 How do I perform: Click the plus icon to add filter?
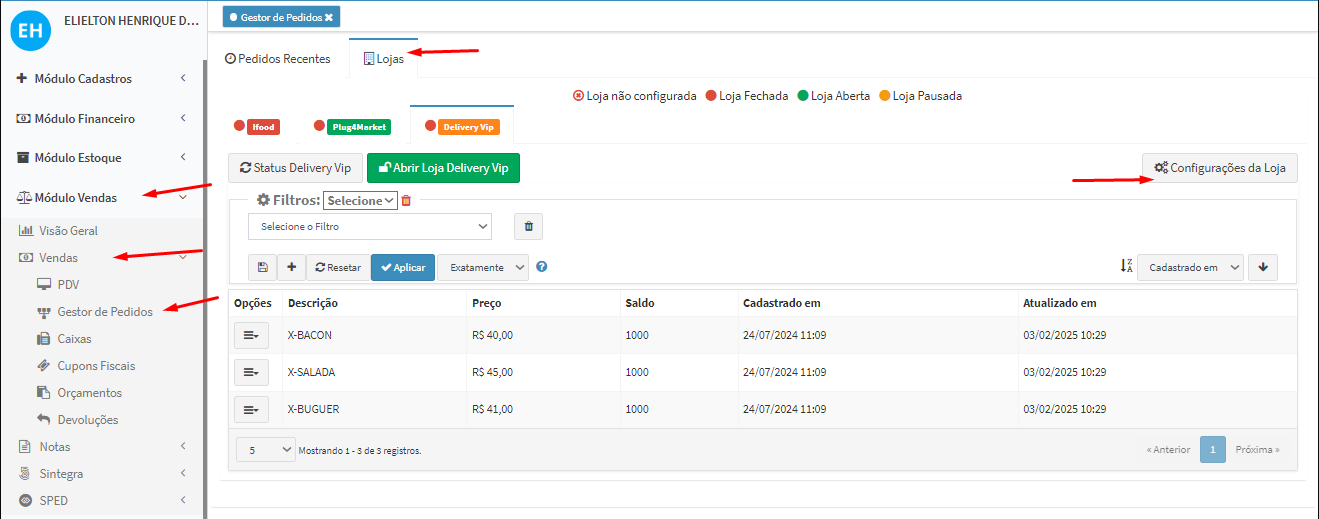291,267
